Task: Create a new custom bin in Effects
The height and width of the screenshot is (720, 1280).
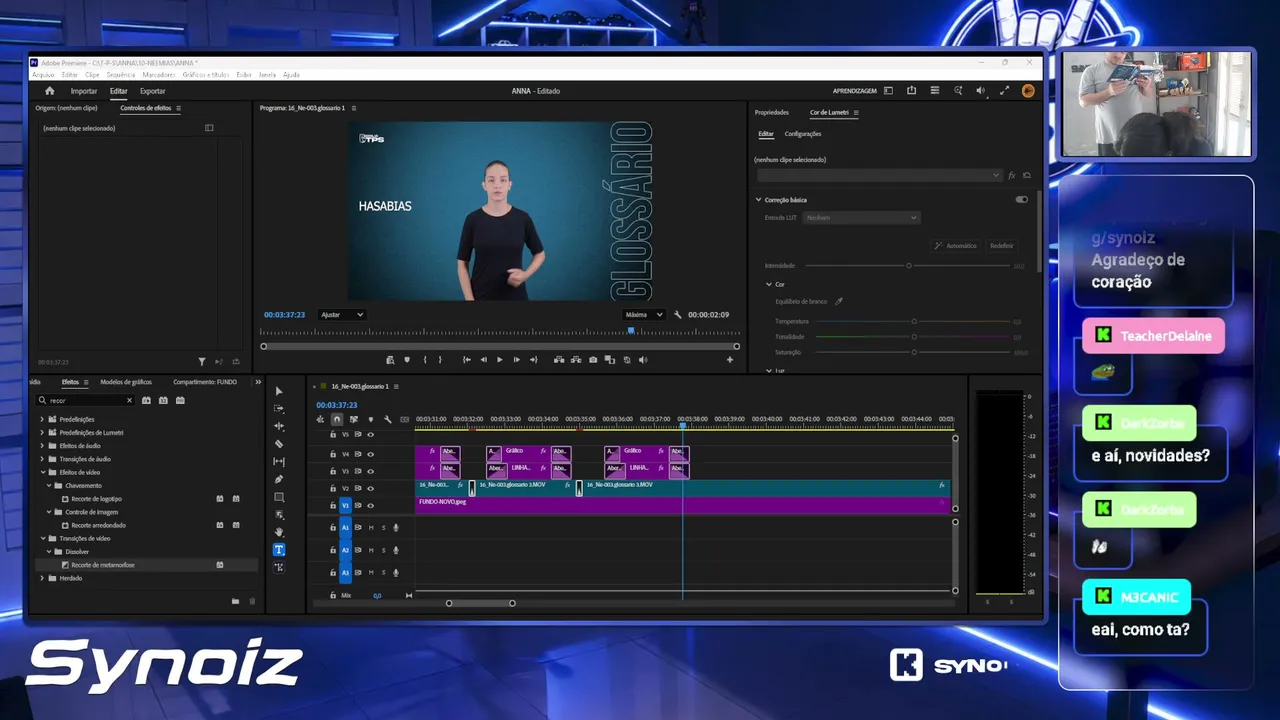Action: (236, 601)
